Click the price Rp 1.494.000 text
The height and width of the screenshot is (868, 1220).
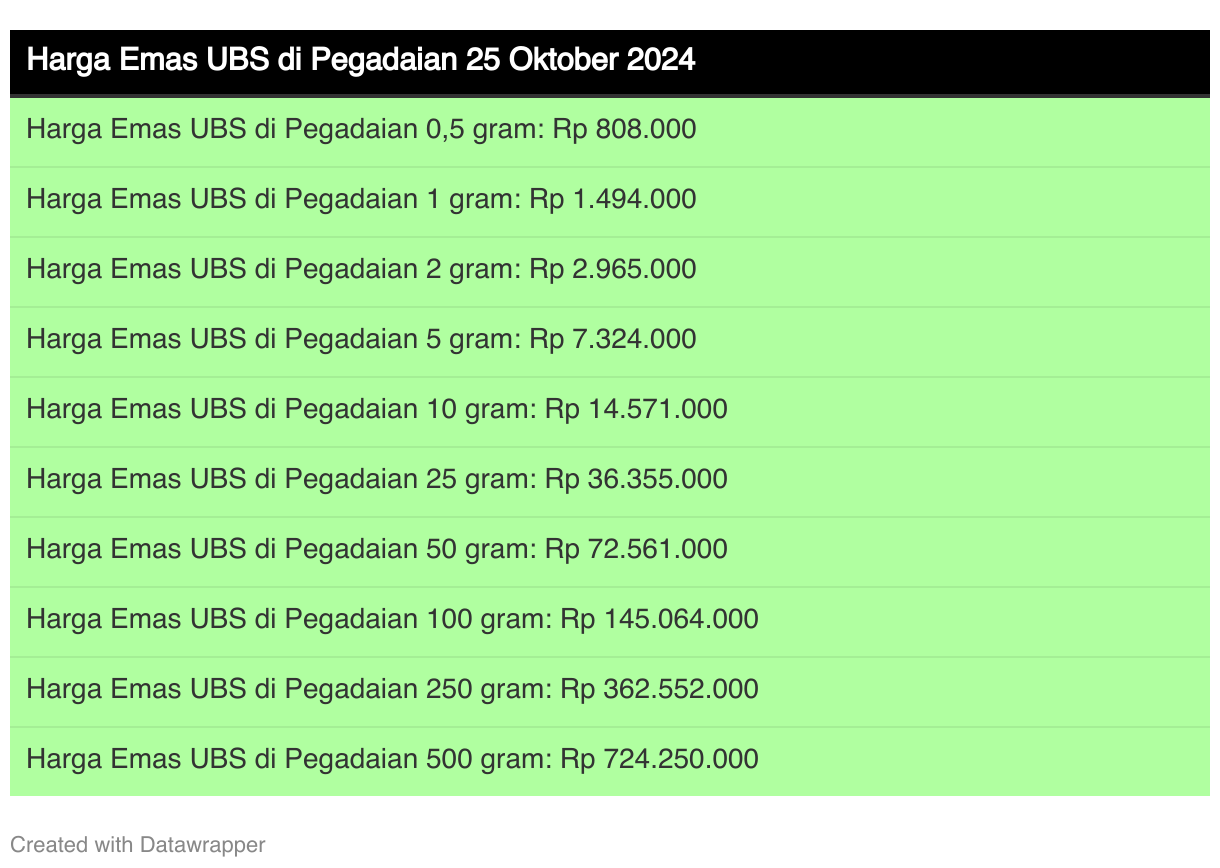click(x=613, y=200)
